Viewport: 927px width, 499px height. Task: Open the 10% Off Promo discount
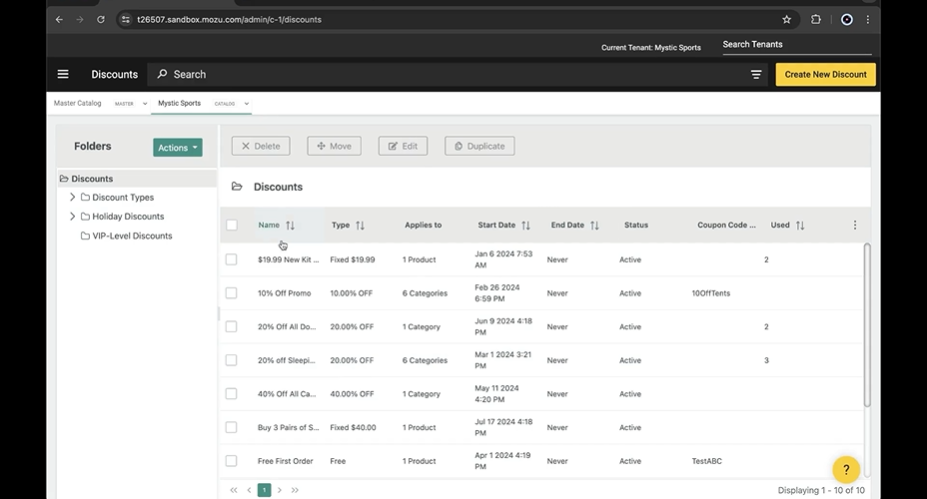[284, 293]
